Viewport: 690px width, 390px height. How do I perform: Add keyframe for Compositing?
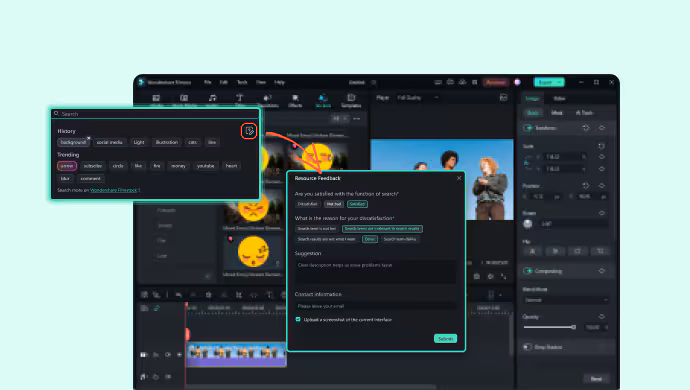click(602, 271)
